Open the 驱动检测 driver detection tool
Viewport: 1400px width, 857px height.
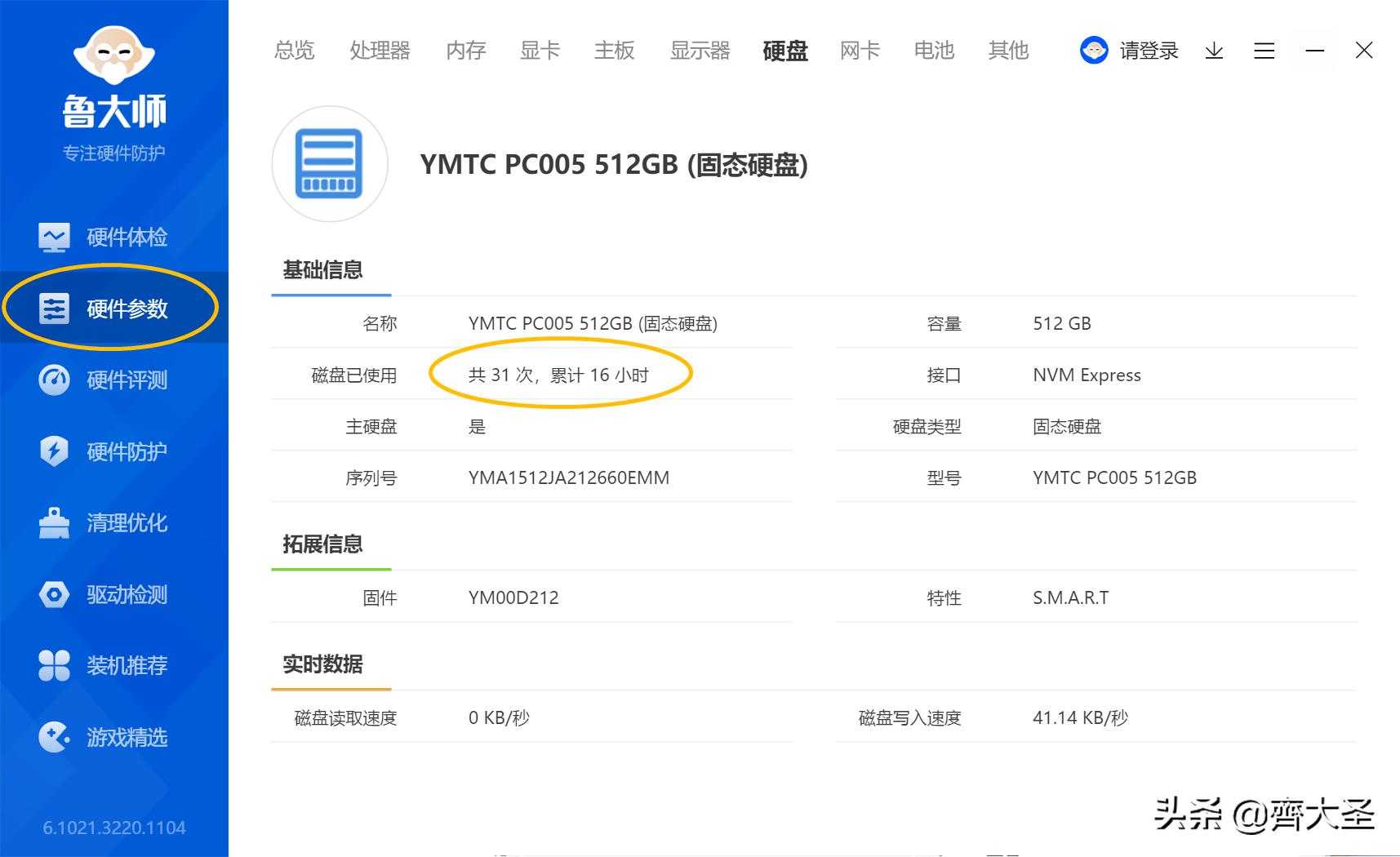click(x=114, y=595)
